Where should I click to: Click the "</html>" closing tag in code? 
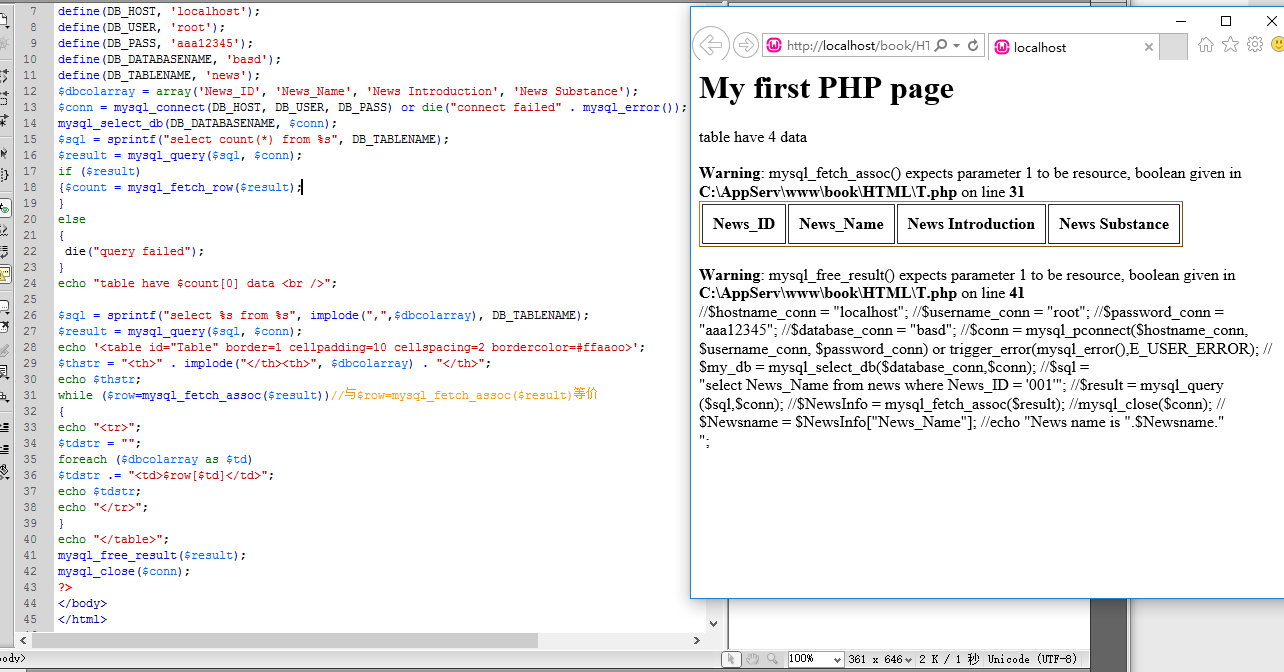(82, 619)
